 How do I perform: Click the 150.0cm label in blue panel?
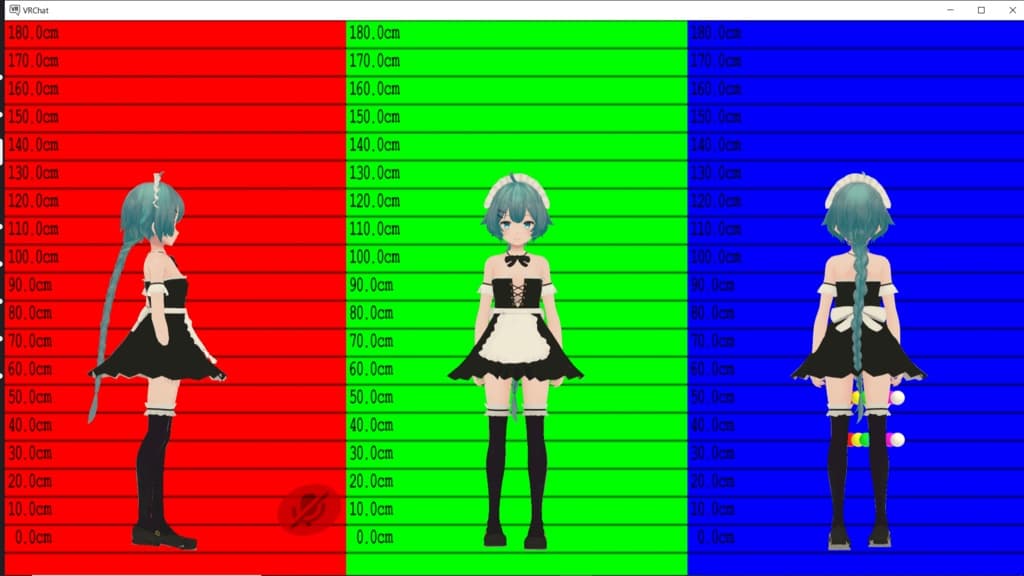(716, 117)
